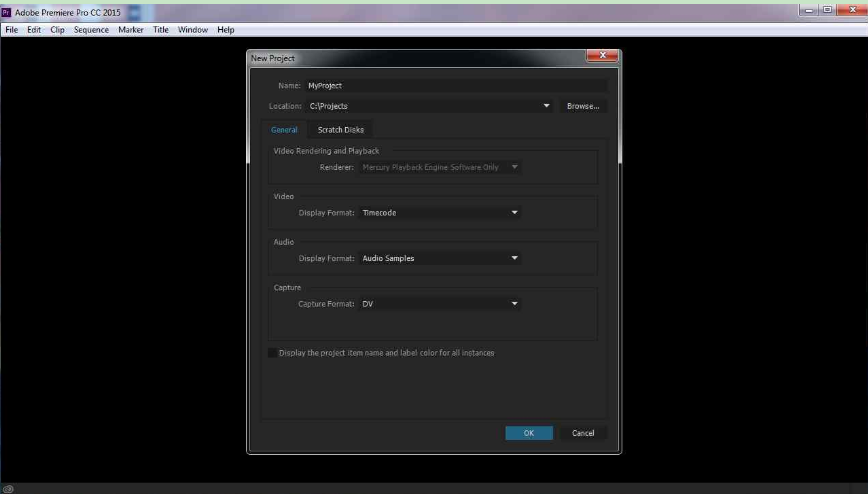The height and width of the screenshot is (494, 868).
Task: Confirm the new project with OK
Action: (x=529, y=433)
